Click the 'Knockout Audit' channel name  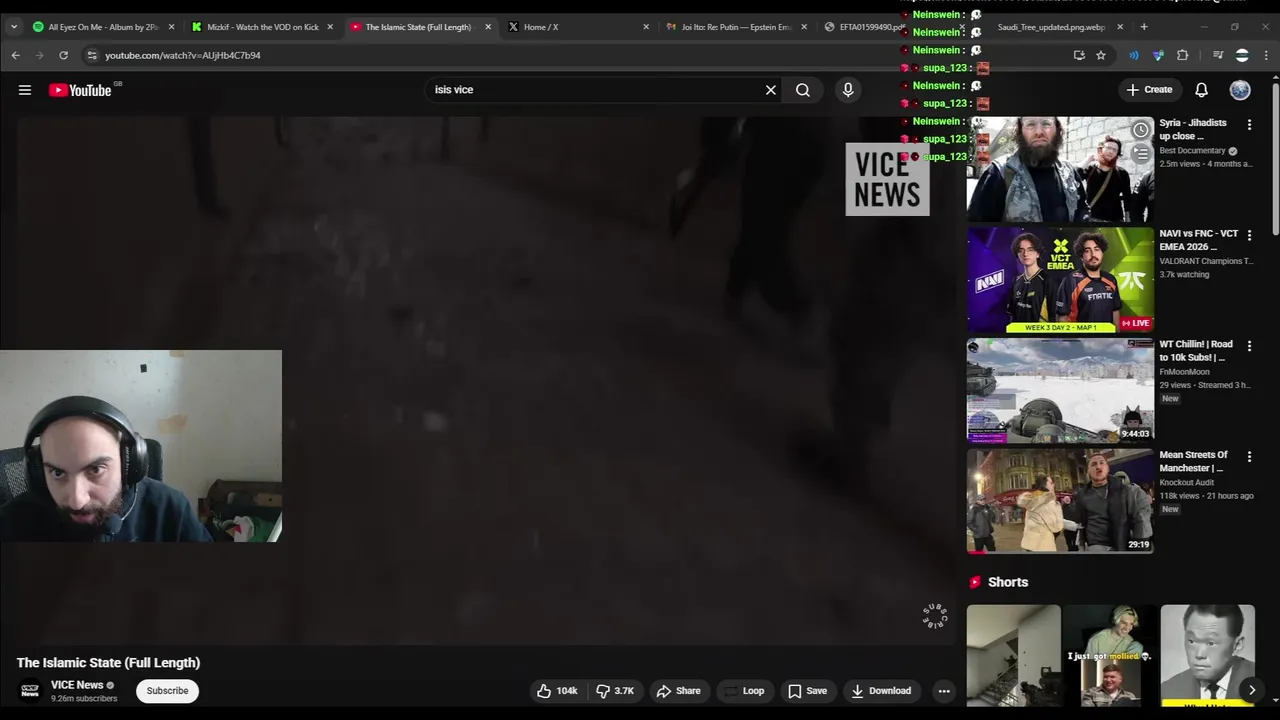pos(1187,483)
